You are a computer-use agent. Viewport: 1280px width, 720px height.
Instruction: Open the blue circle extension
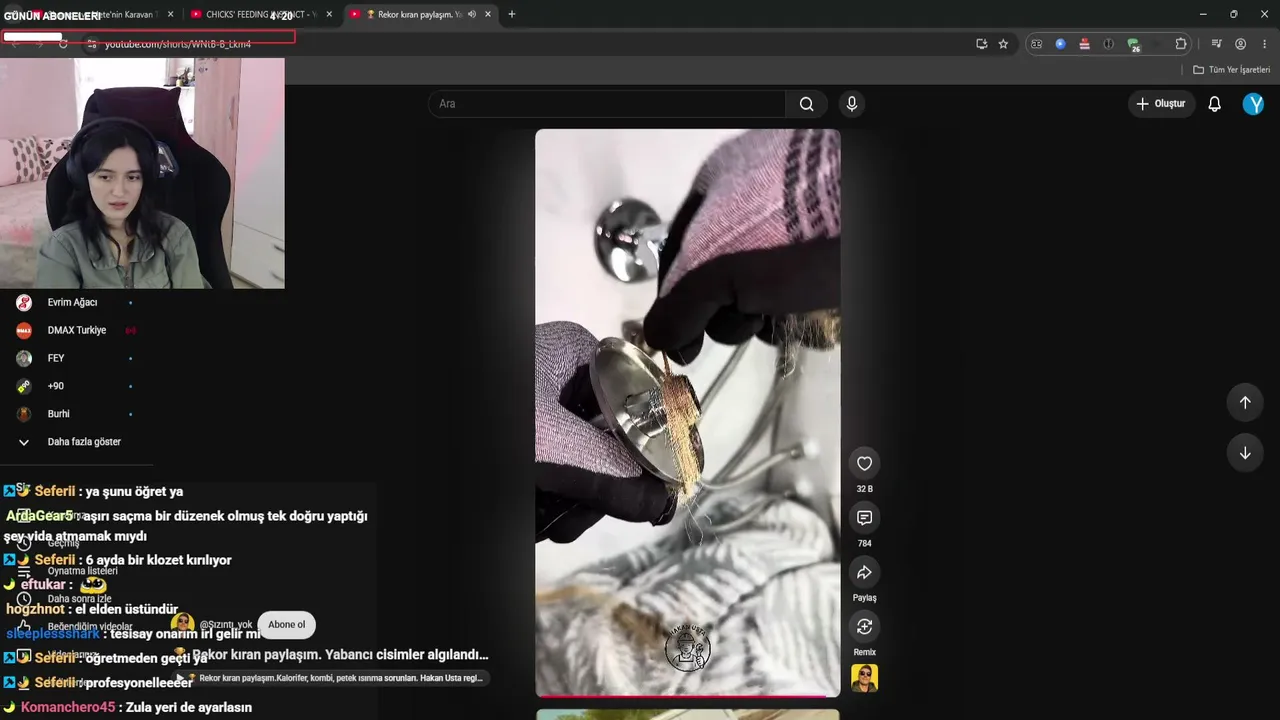(1060, 44)
